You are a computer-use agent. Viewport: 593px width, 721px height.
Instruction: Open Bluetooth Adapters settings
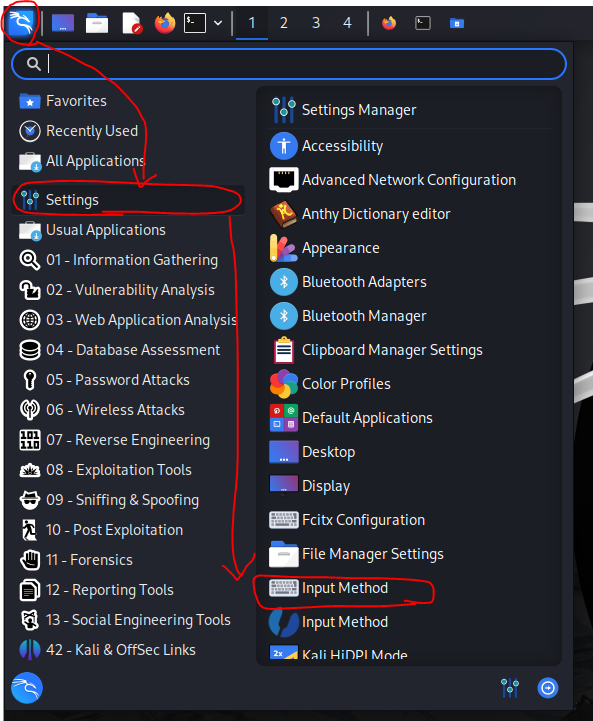(409, 282)
